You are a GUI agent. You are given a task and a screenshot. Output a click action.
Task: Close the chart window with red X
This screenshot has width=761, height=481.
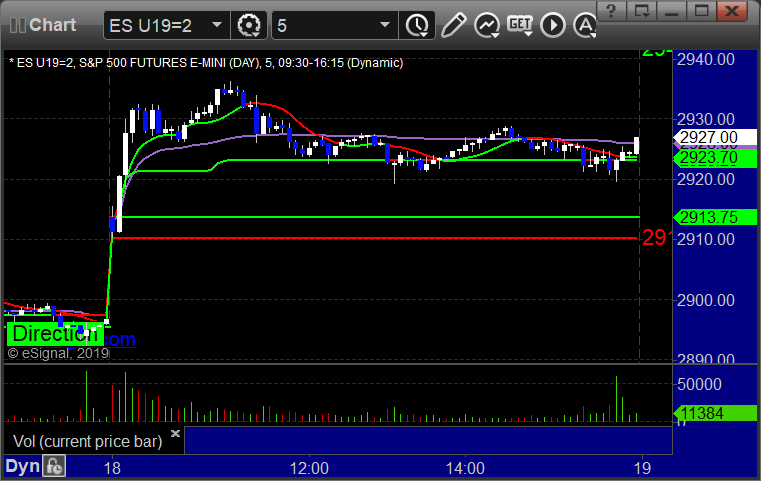[x=732, y=10]
